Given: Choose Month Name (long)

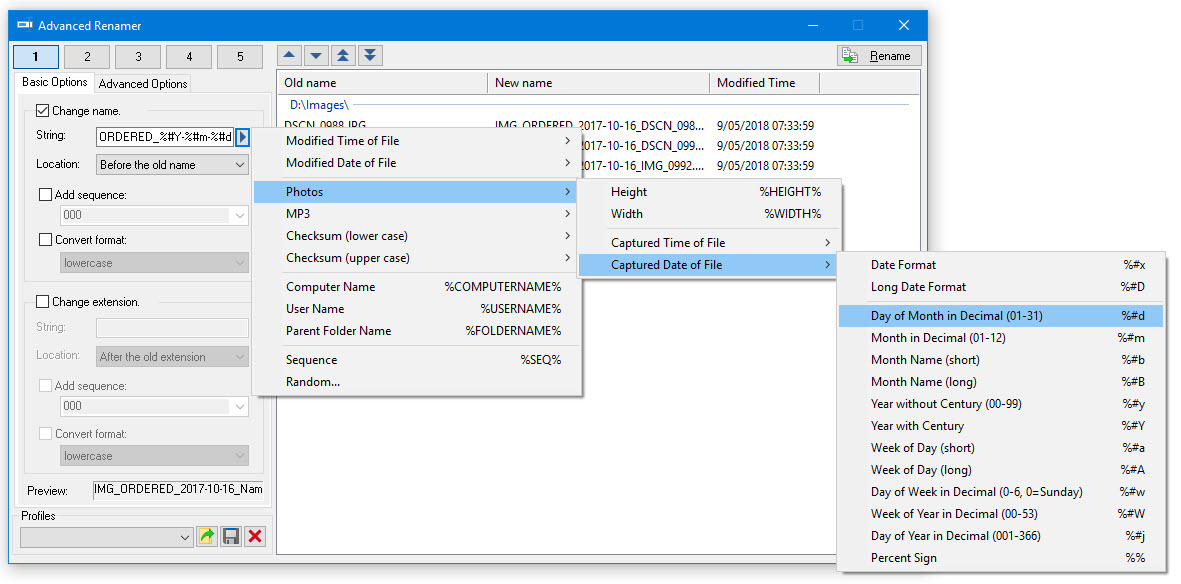Looking at the screenshot, I should [1001, 382].
